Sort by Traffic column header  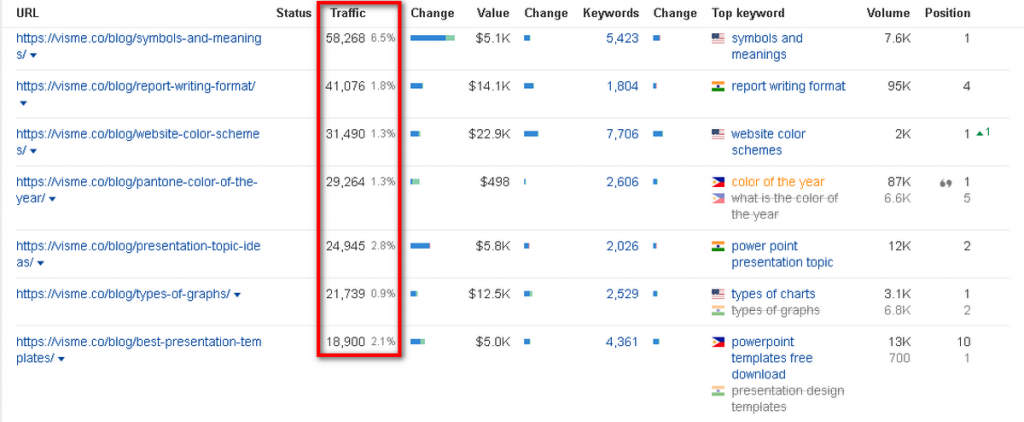coord(348,13)
